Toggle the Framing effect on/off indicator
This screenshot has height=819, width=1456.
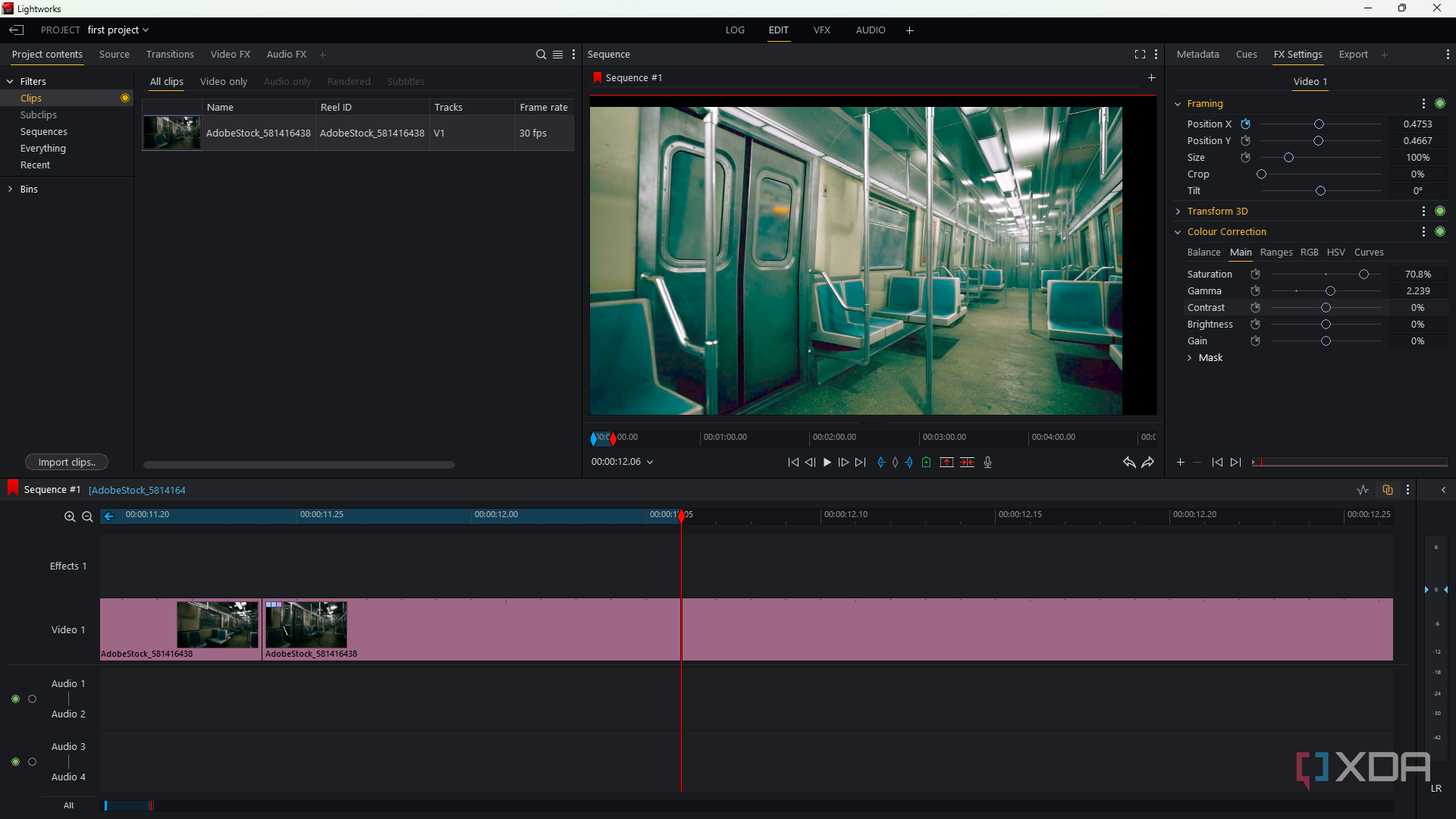(1440, 104)
